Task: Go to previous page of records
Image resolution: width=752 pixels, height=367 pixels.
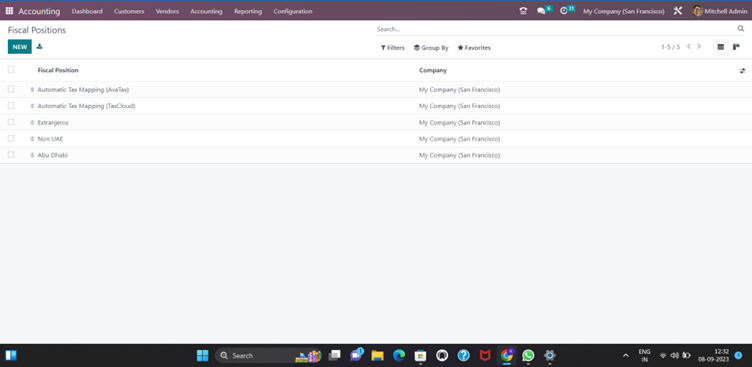Action: tap(689, 47)
